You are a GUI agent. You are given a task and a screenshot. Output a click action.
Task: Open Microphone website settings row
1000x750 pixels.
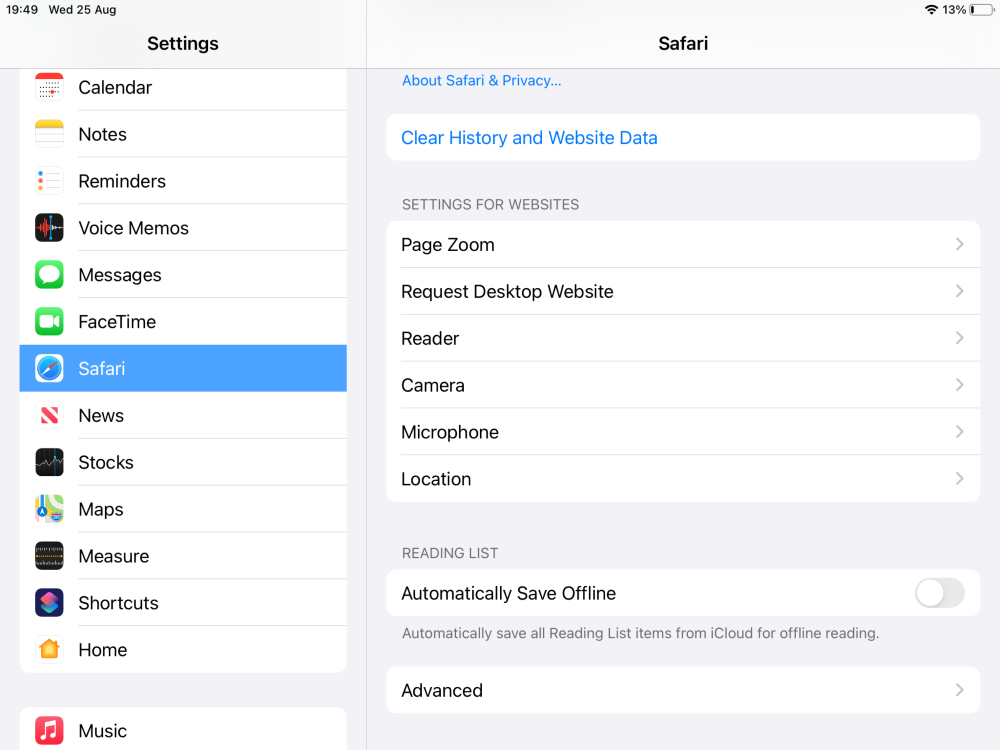(682, 432)
